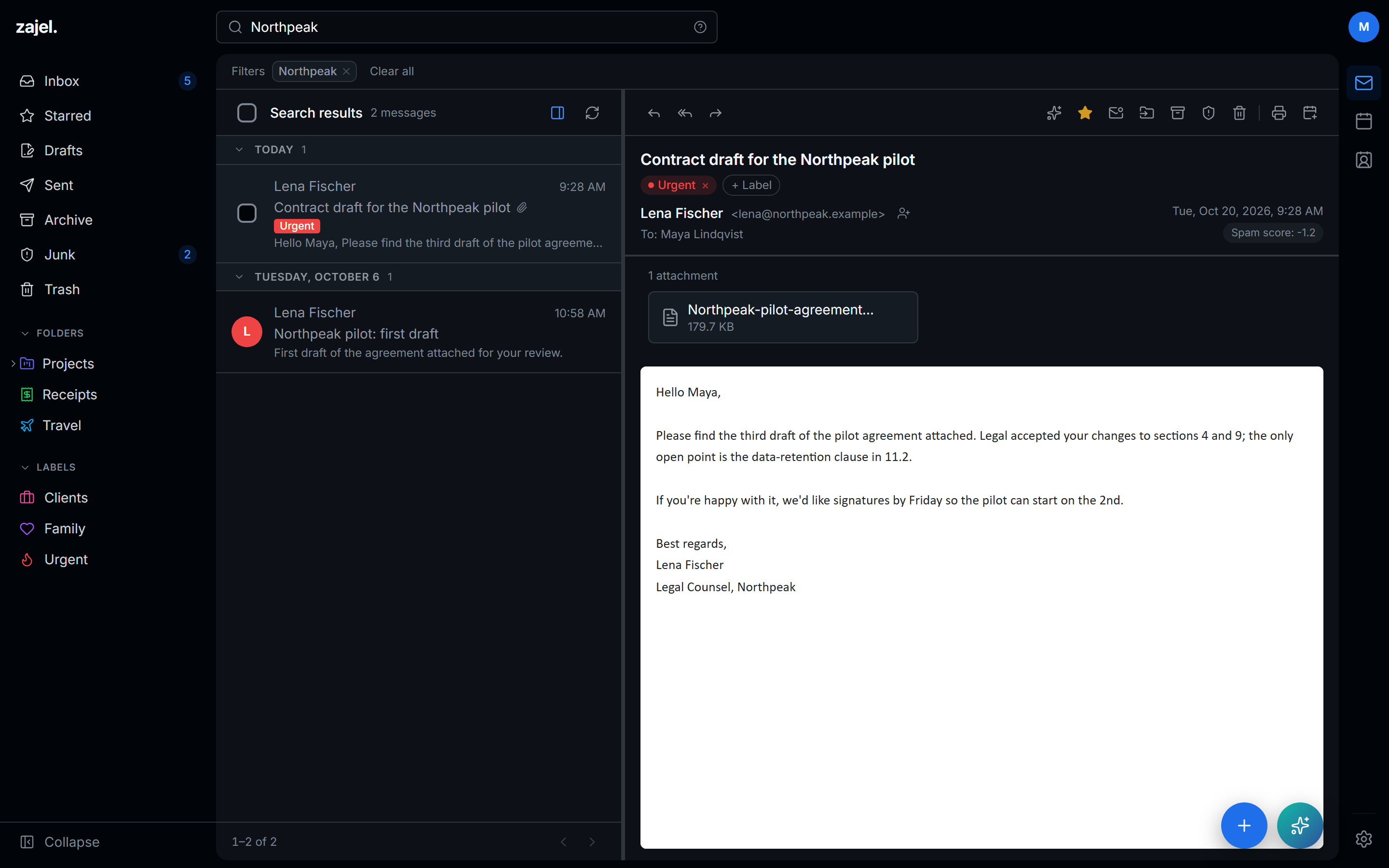Filter by Clients label
This screenshot has height=868, width=1389.
pyautogui.click(x=108, y=498)
